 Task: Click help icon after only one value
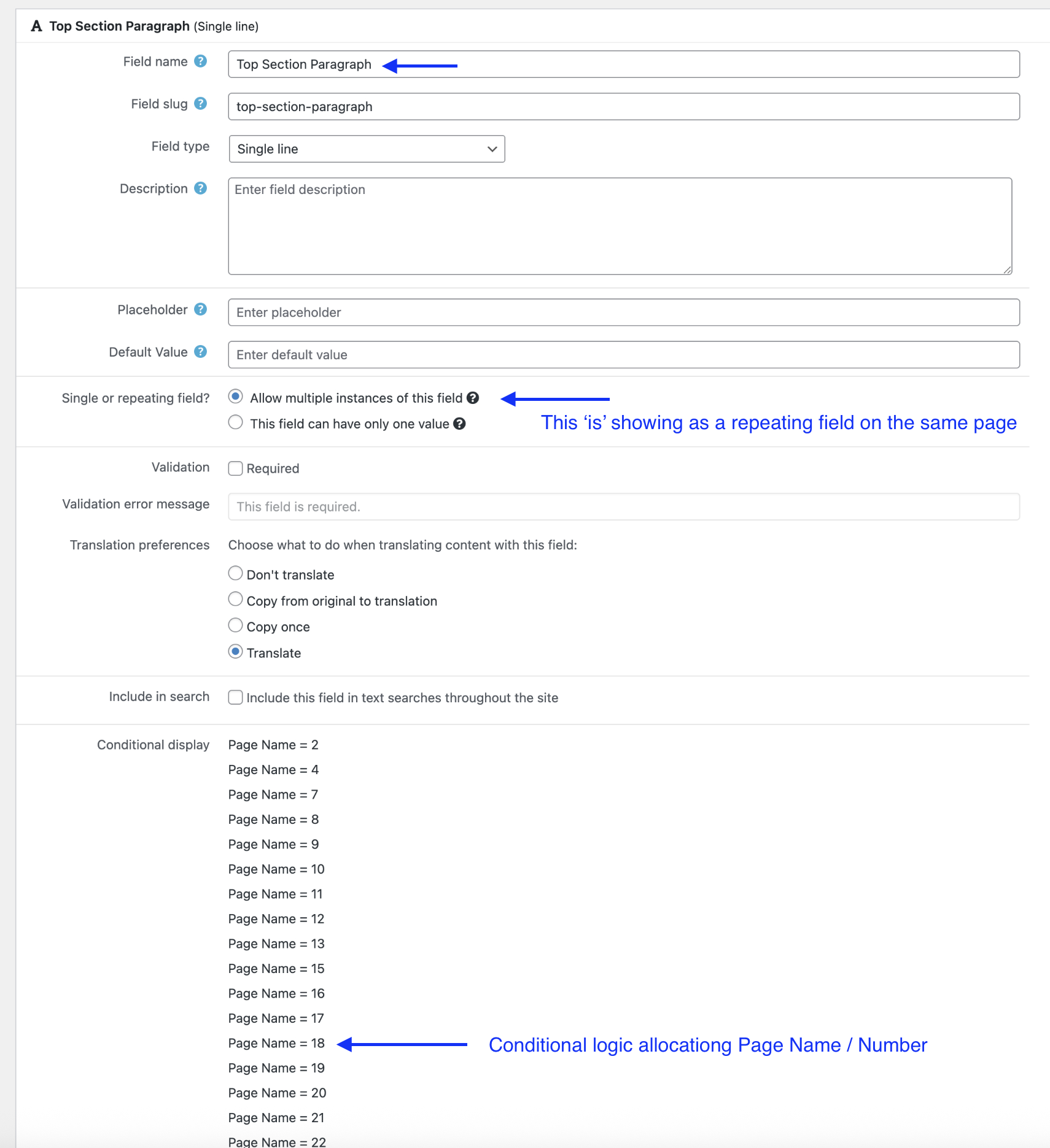(x=459, y=424)
